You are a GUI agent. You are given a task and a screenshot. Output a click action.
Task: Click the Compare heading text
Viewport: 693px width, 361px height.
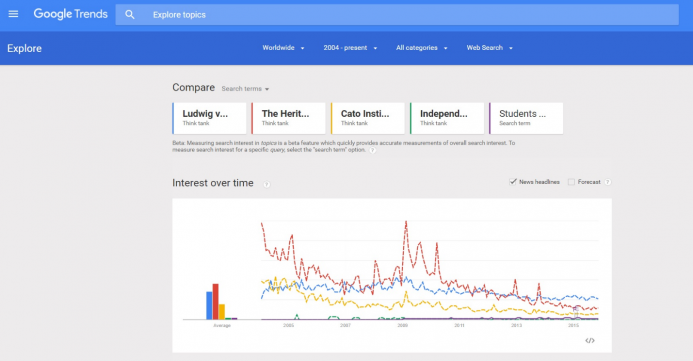pos(194,87)
